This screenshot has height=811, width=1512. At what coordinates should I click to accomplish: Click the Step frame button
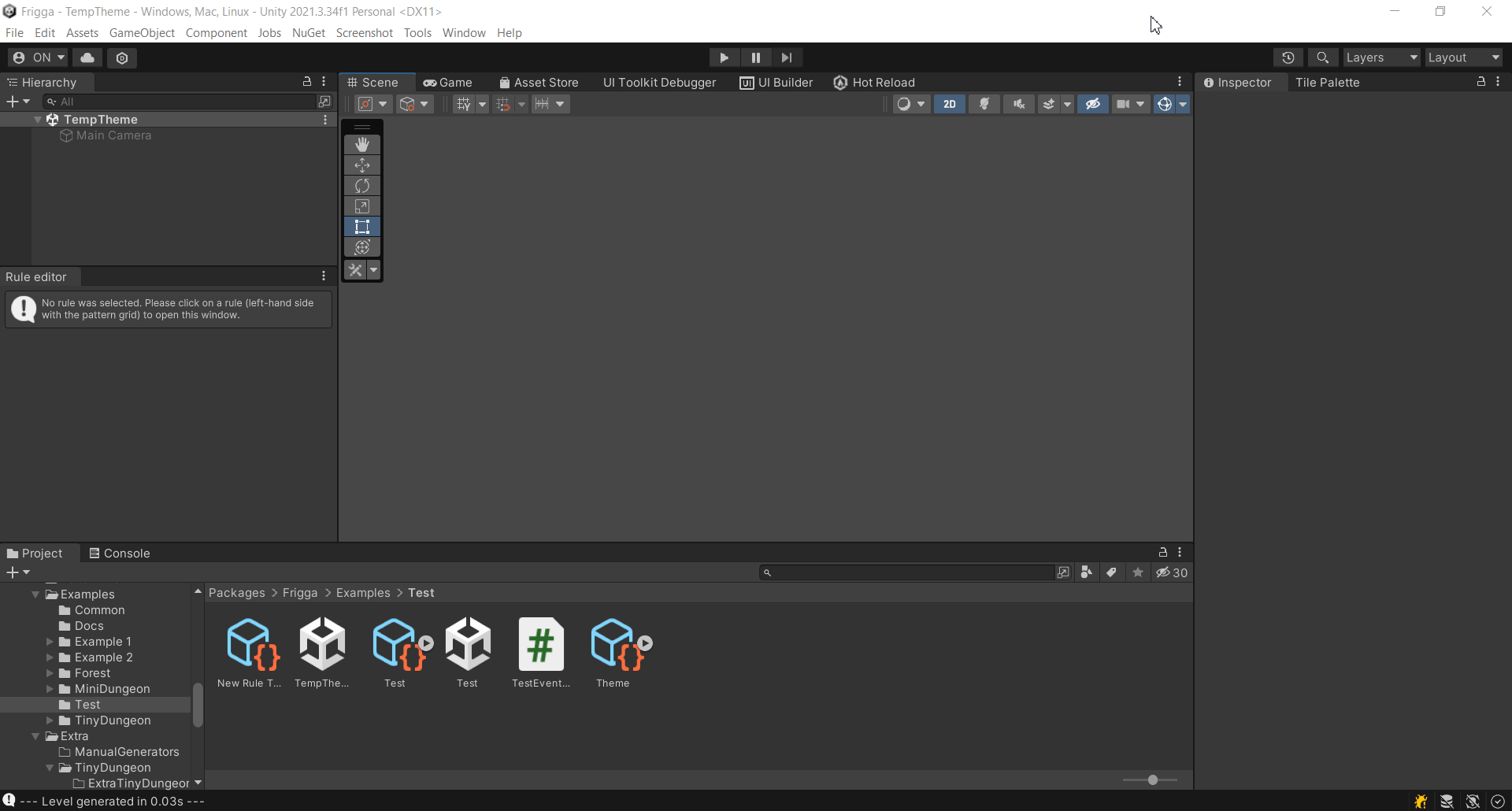(x=787, y=57)
